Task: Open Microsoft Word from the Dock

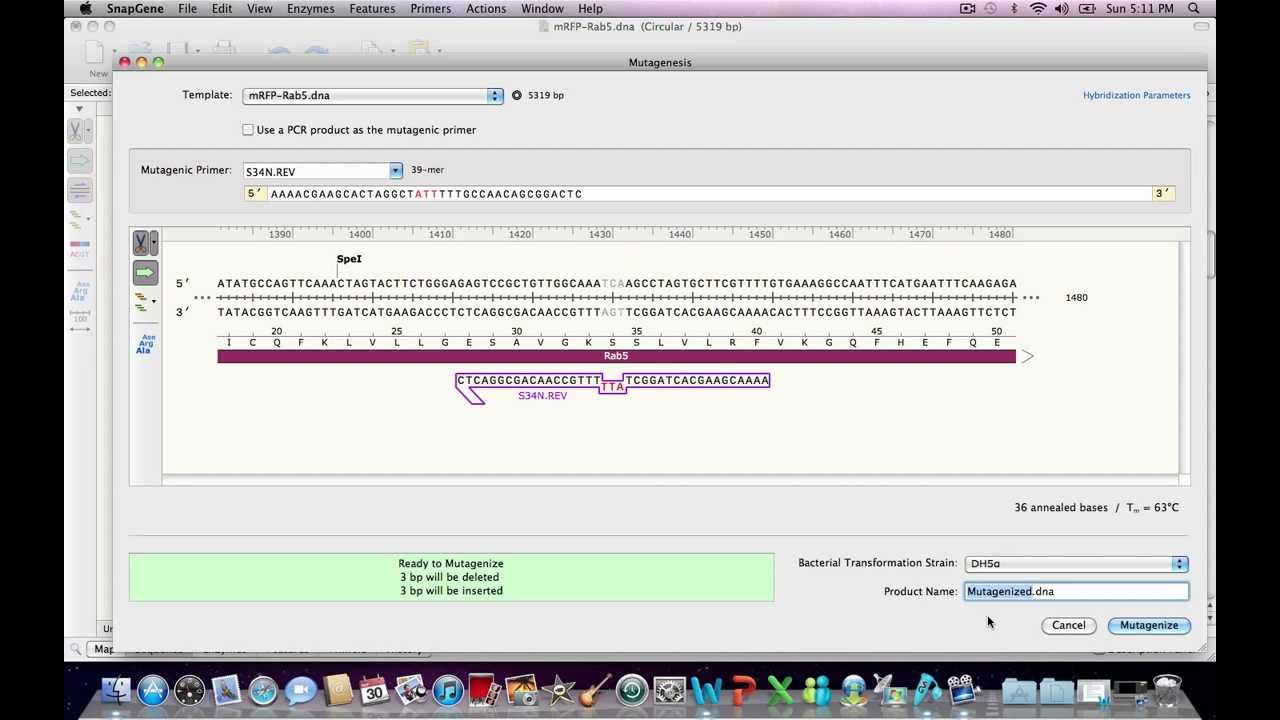Action: click(706, 691)
